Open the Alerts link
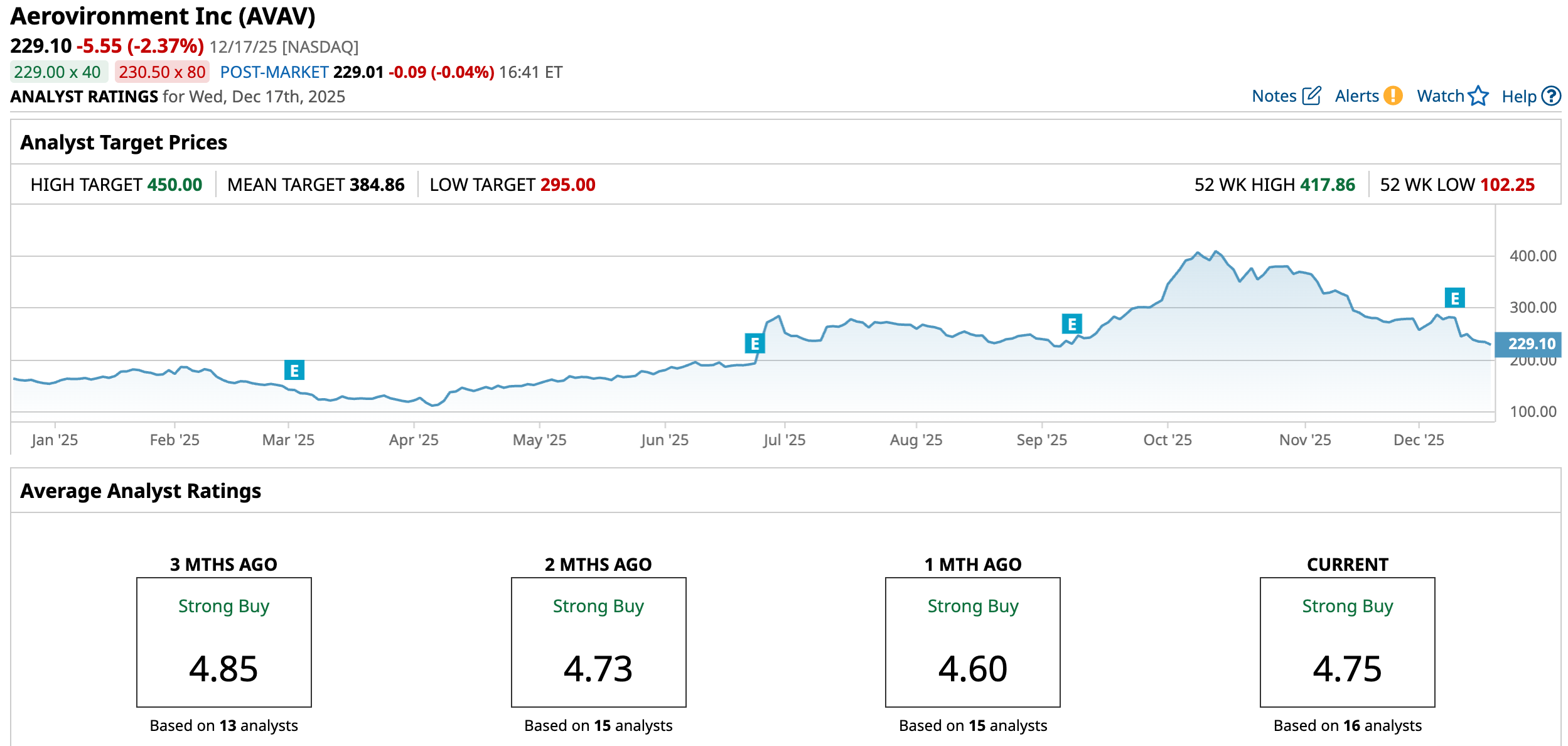Viewport: 1568px width, 746px height. coord(1356,96)
